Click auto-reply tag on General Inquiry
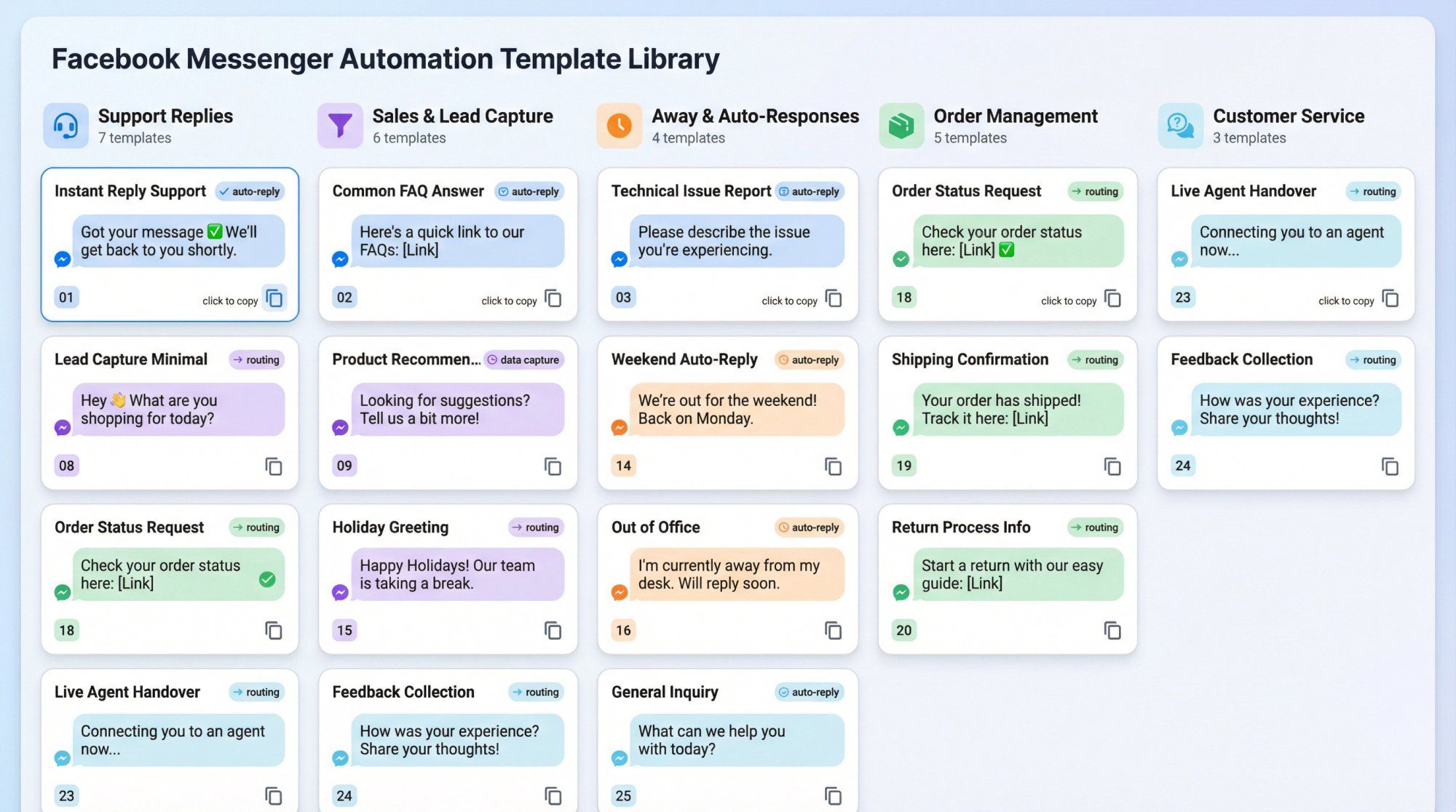Viewport: 1456px width, 812px height. 809,692
